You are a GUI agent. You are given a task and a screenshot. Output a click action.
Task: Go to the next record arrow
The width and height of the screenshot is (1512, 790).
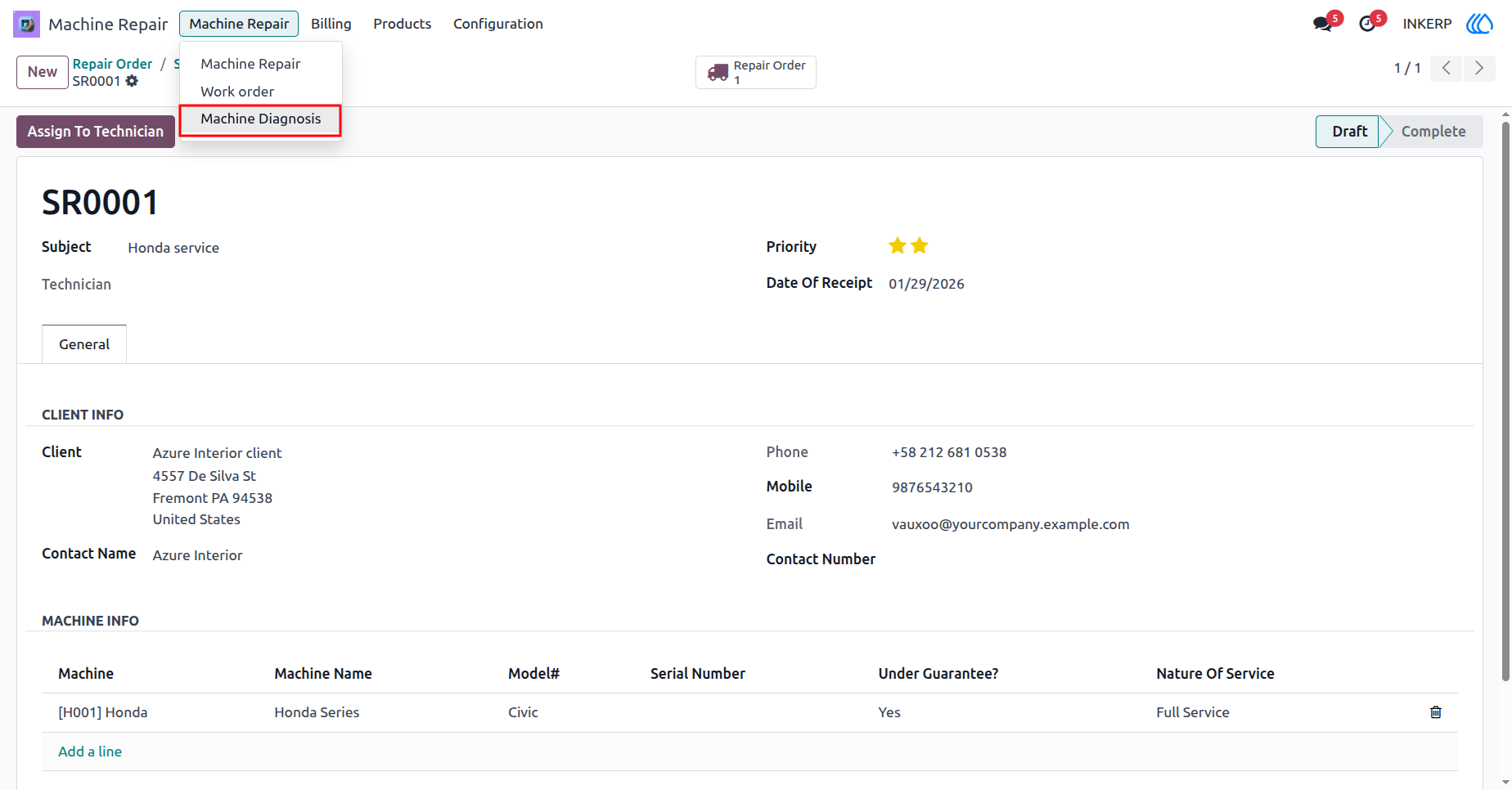tap(1478, 68)
